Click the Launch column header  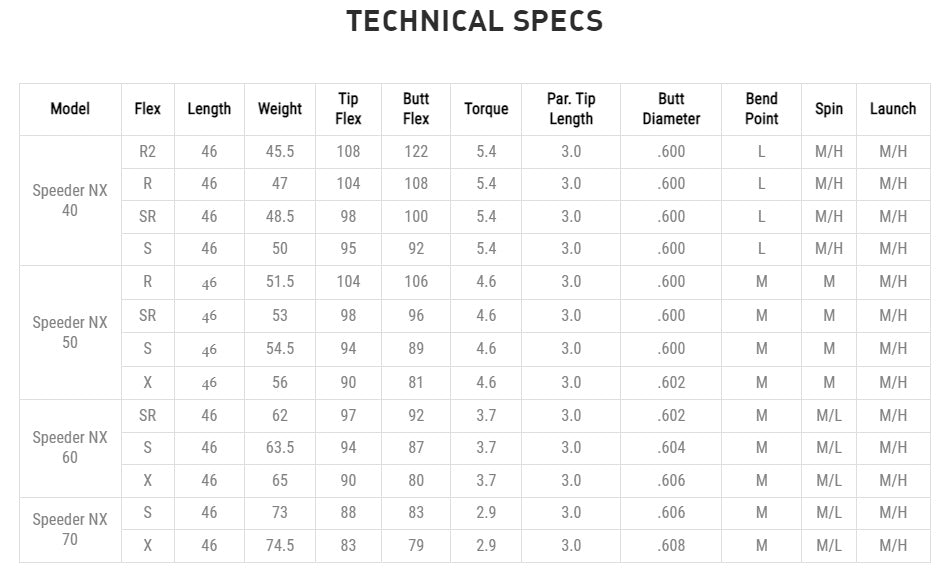893,109
